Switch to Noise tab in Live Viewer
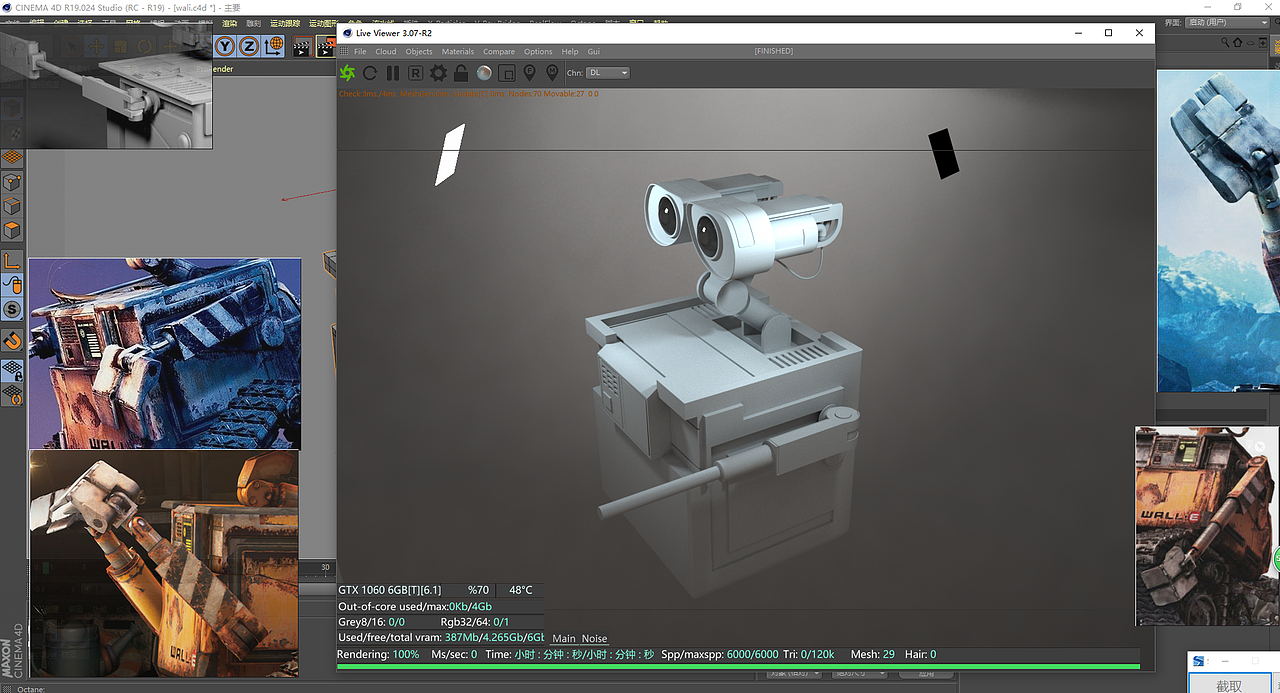The height and width of the screenshot is (693, 1280). [x=594, y=638]
